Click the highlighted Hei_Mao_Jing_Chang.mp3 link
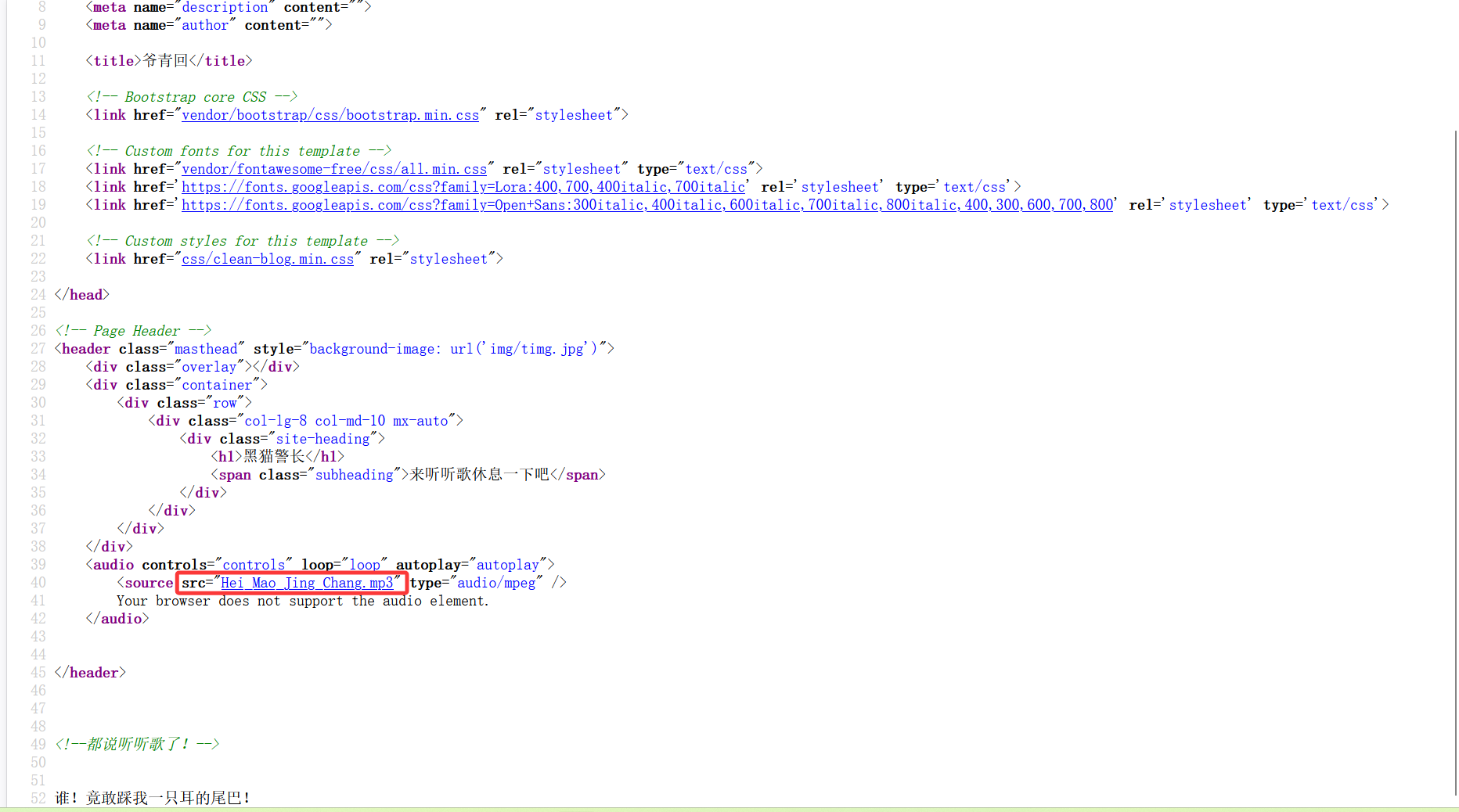 click(x=308, y=583)
